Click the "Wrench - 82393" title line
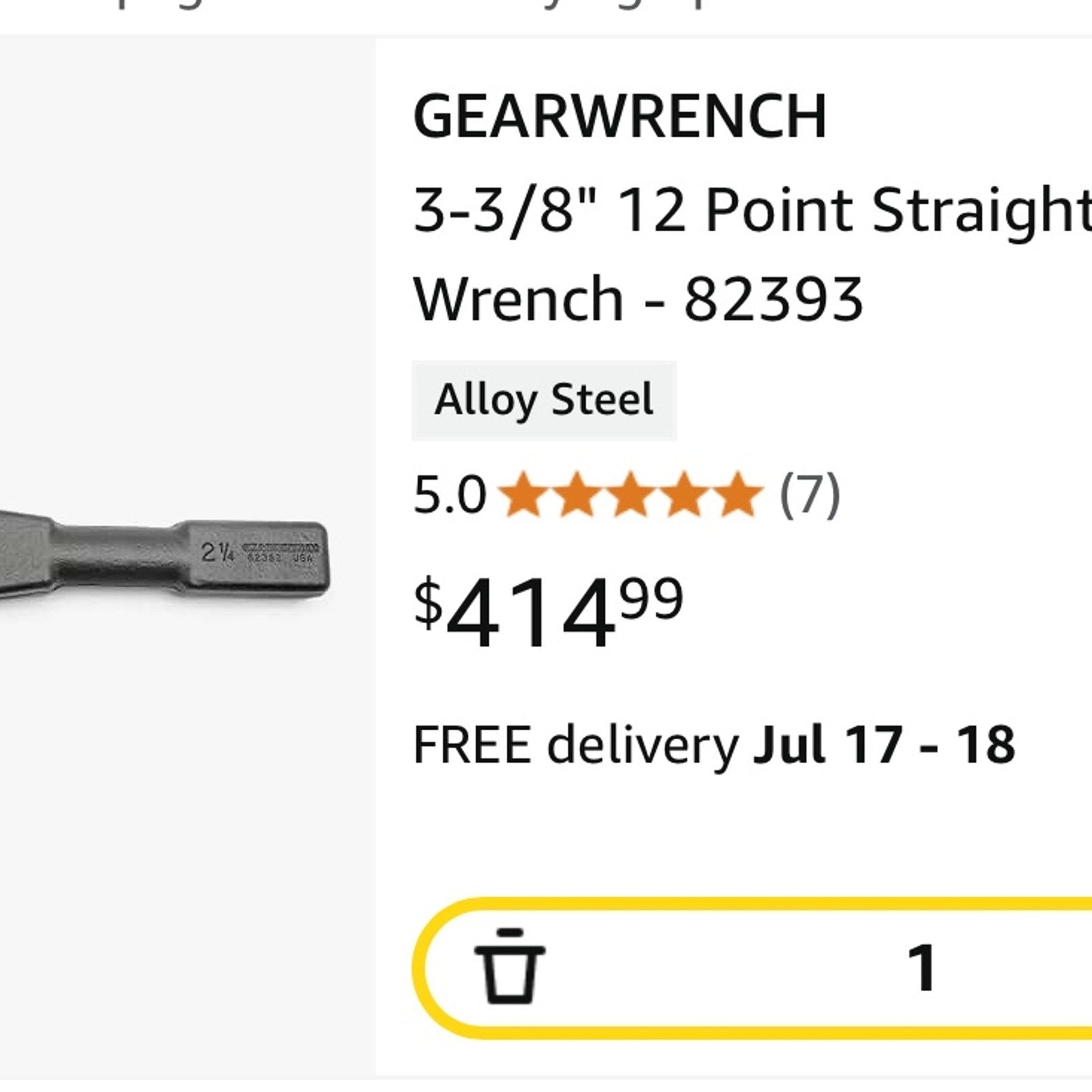 pyautogui.click(x=638, y=299)
